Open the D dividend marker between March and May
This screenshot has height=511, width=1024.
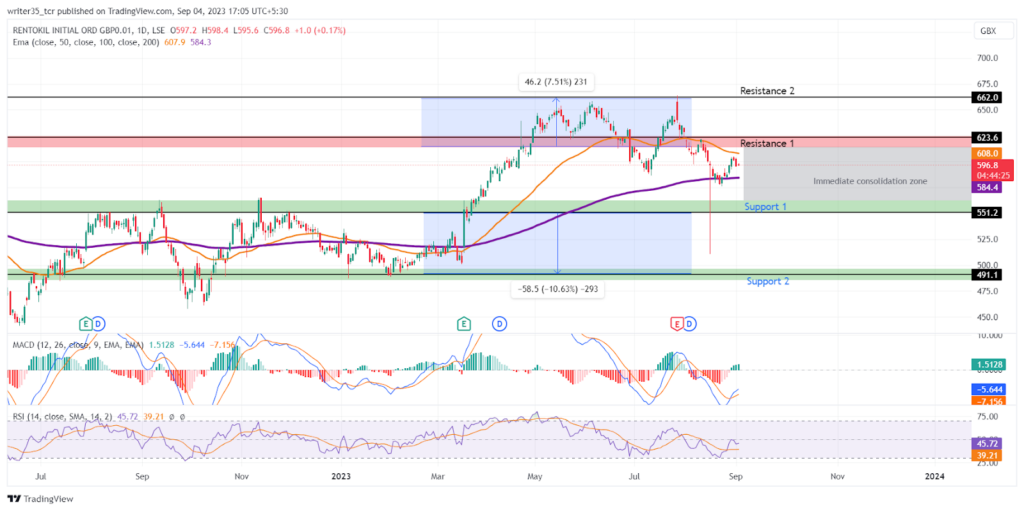(500, 323)
